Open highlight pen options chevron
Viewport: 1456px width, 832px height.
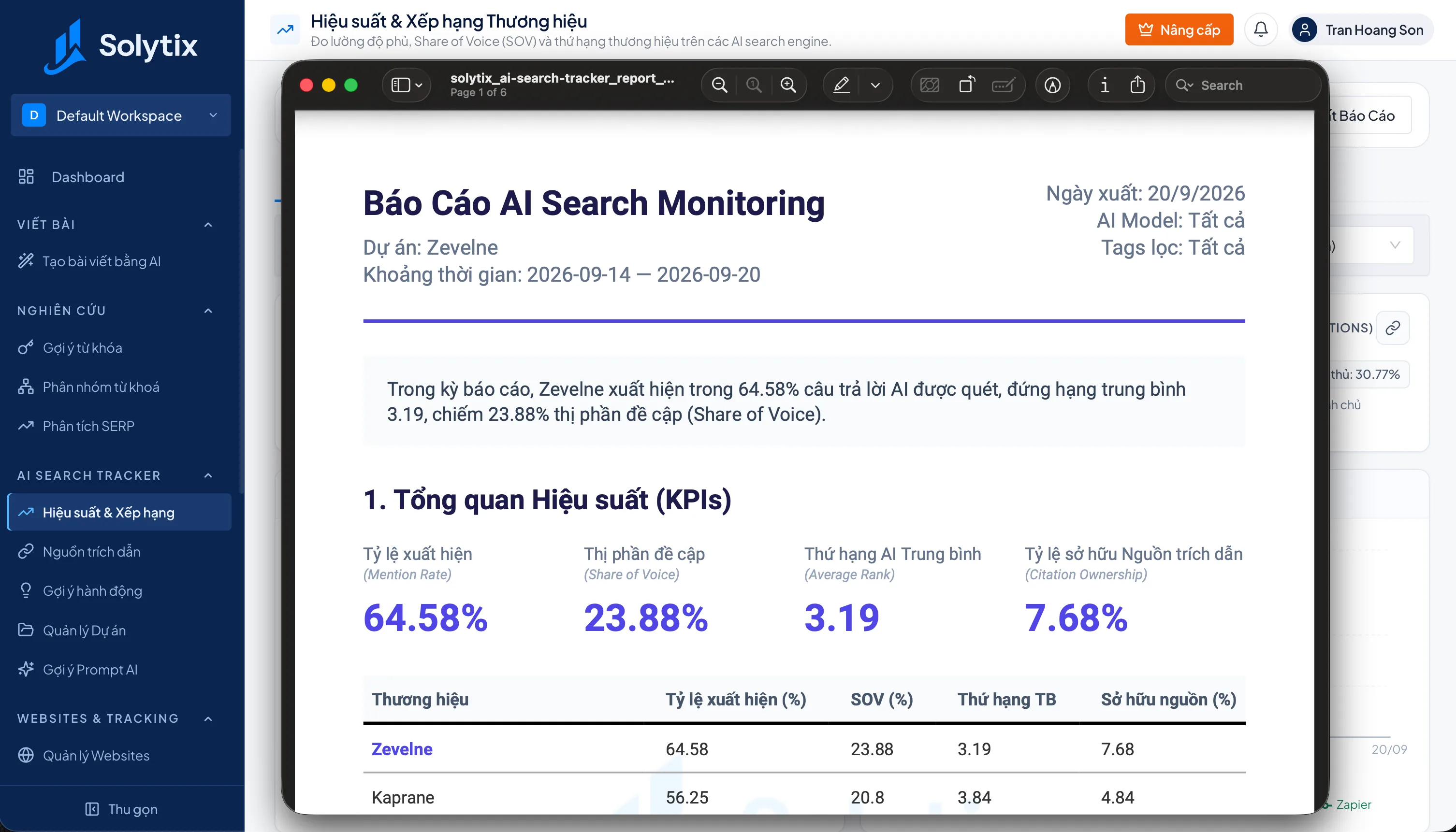point(875,86)
